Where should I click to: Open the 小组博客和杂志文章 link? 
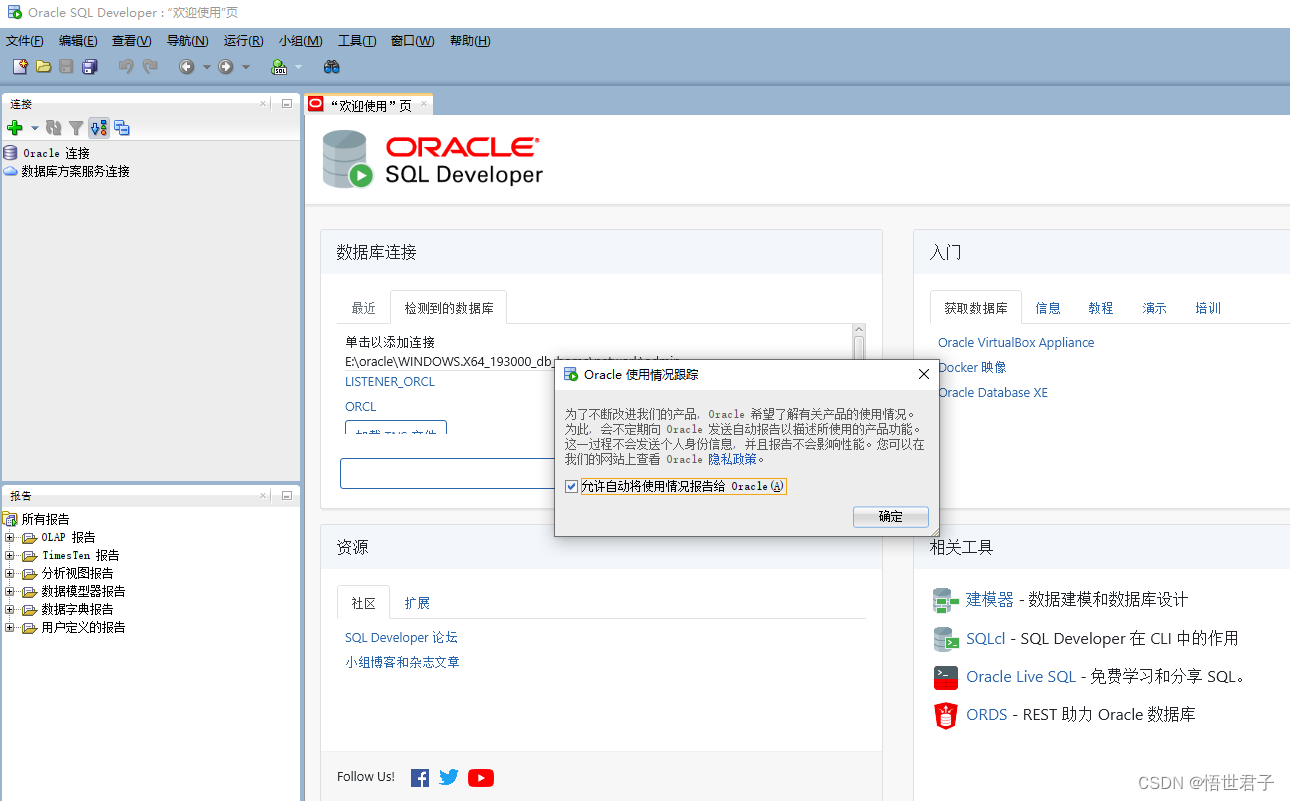pyautogui.click(x=402, y=662)
